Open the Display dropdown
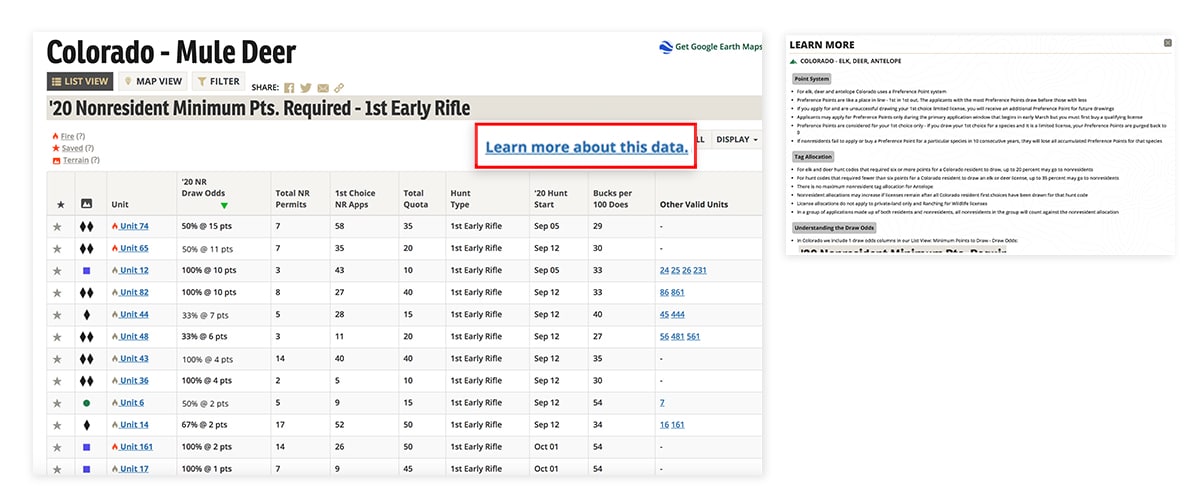 coord(737,139)
